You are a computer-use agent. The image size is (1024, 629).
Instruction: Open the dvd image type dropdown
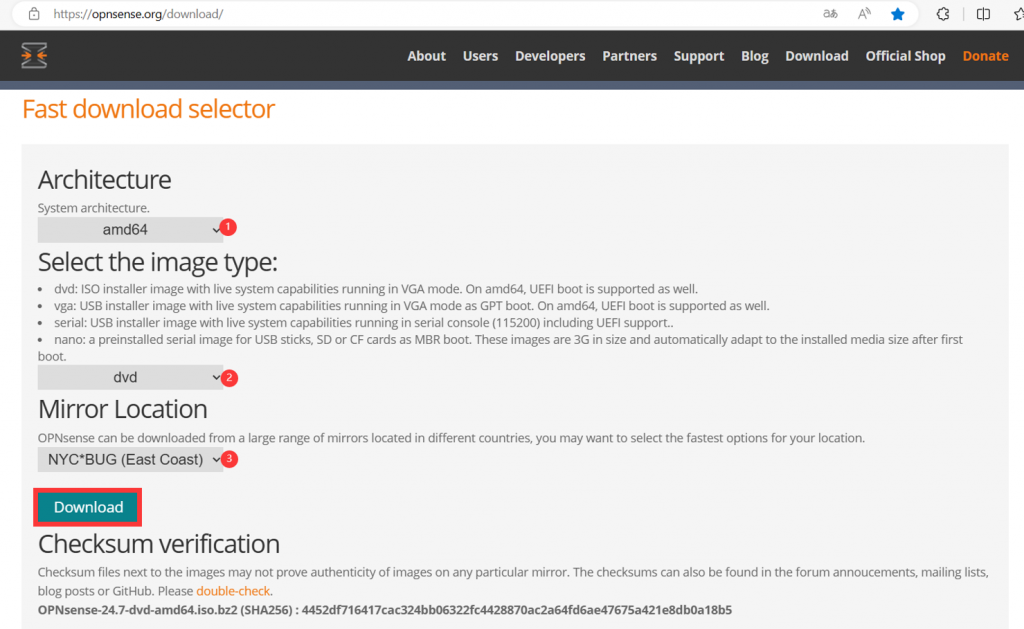[130, 378]
